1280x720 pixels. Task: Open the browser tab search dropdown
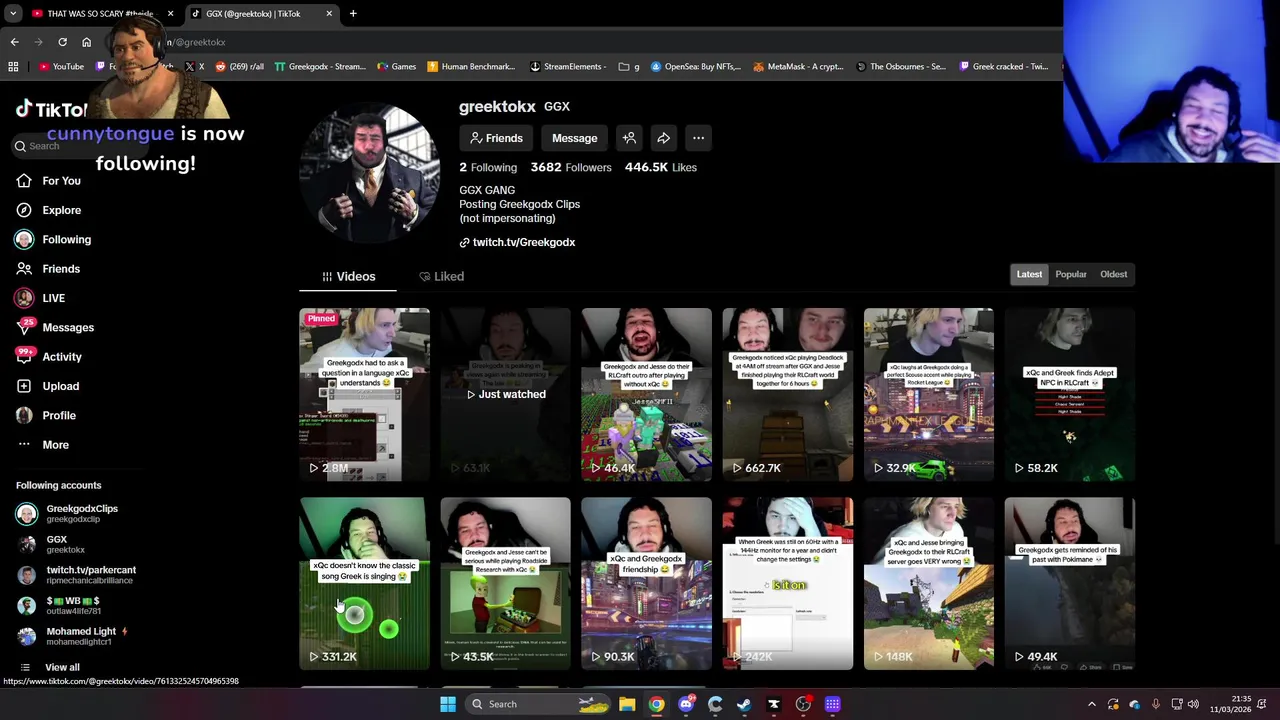(12, 14)
